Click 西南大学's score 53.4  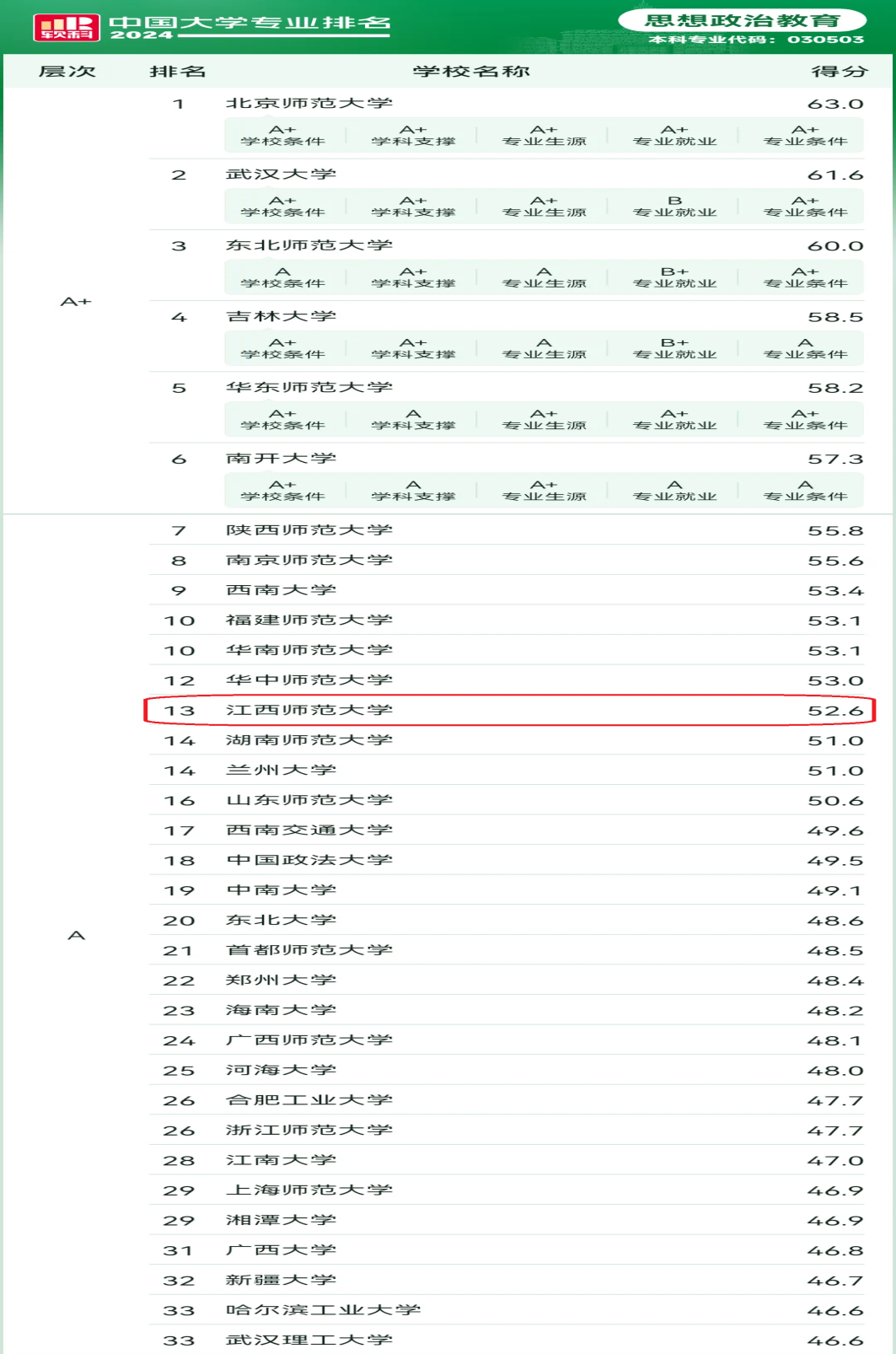(835, 591)
